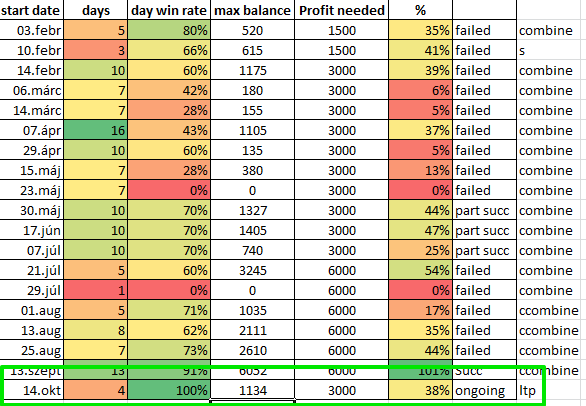Click the red 1 days cell

96,290
